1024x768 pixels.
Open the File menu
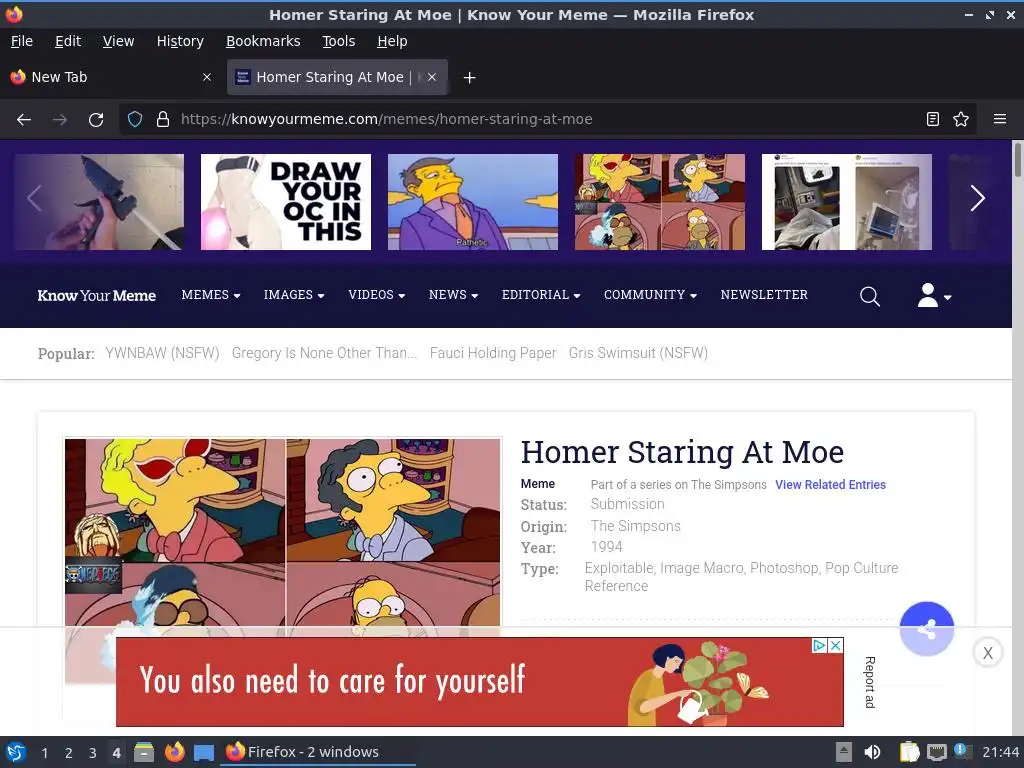pyautogui.click(x=22, y=41)
